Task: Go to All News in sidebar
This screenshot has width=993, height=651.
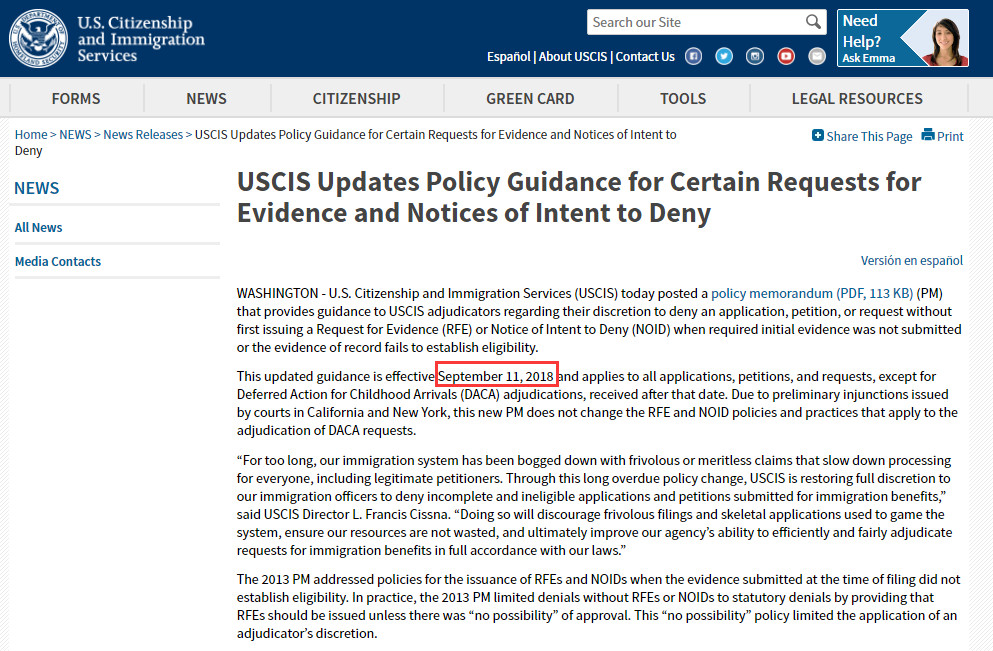Action: coord(39,227)
